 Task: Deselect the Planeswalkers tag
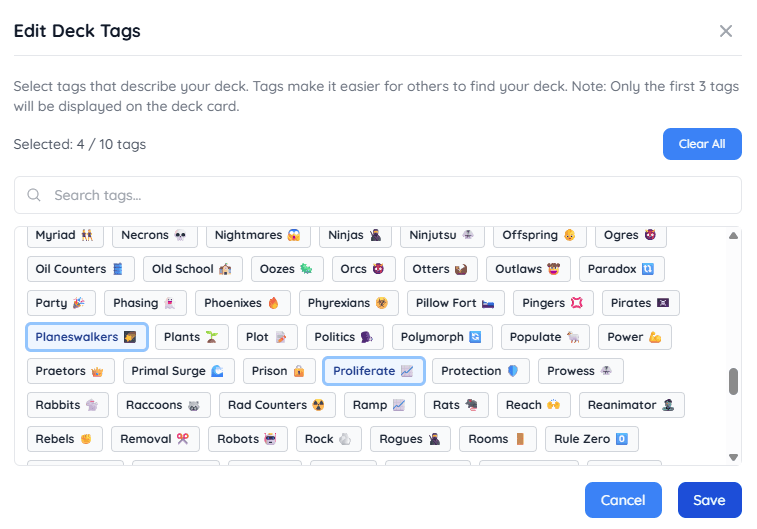(86, 337)
